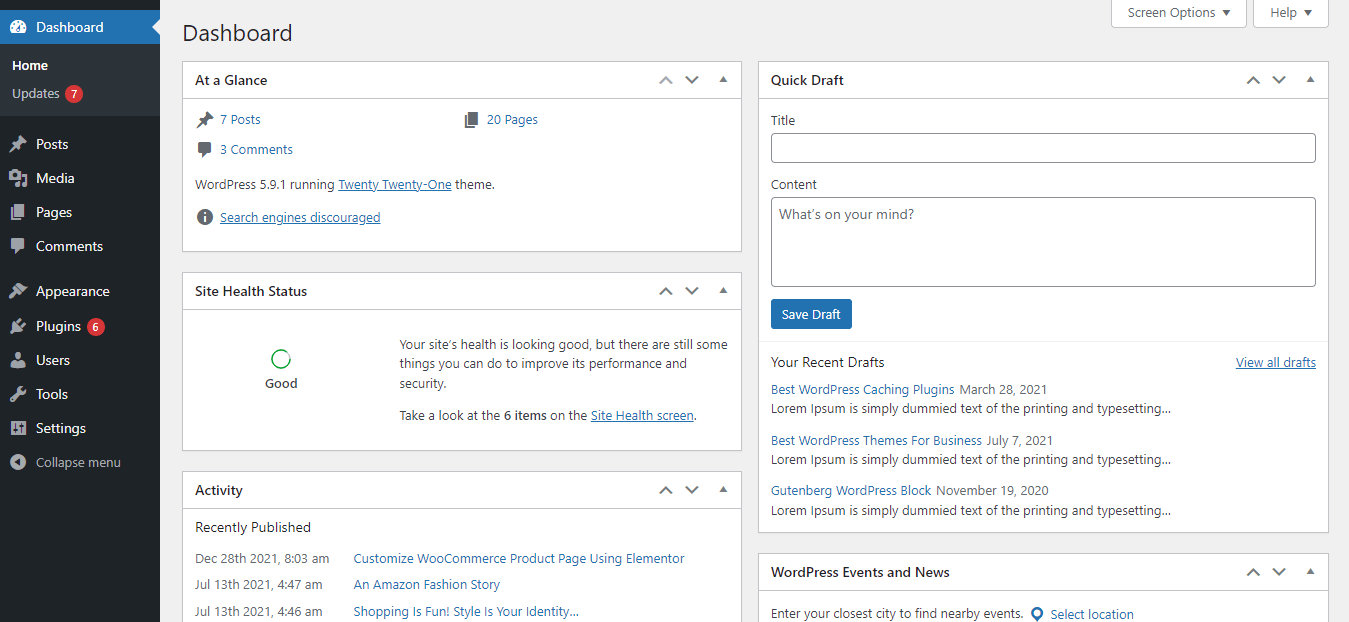Collapse the WordPress Events and News panel

pos(1310,572)
